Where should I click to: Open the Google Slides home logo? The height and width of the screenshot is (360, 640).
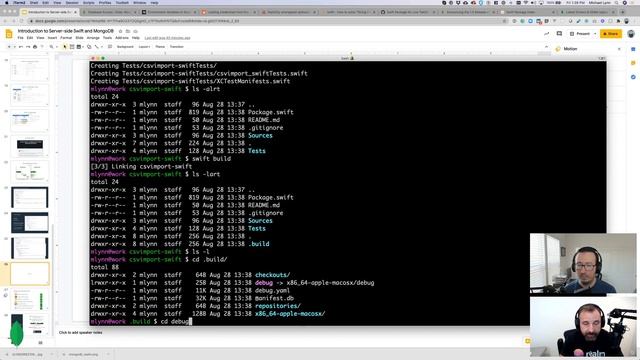[9, 34]
